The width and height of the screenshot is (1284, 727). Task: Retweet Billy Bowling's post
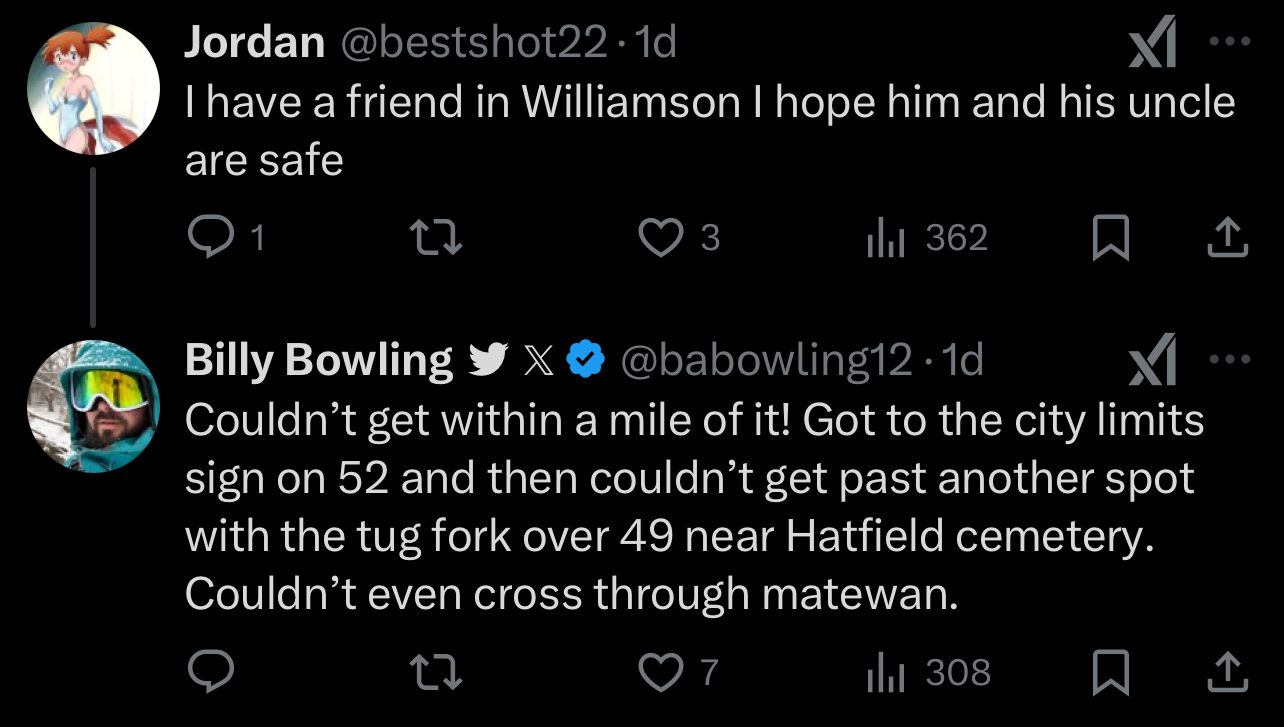(x=436, y=672)
